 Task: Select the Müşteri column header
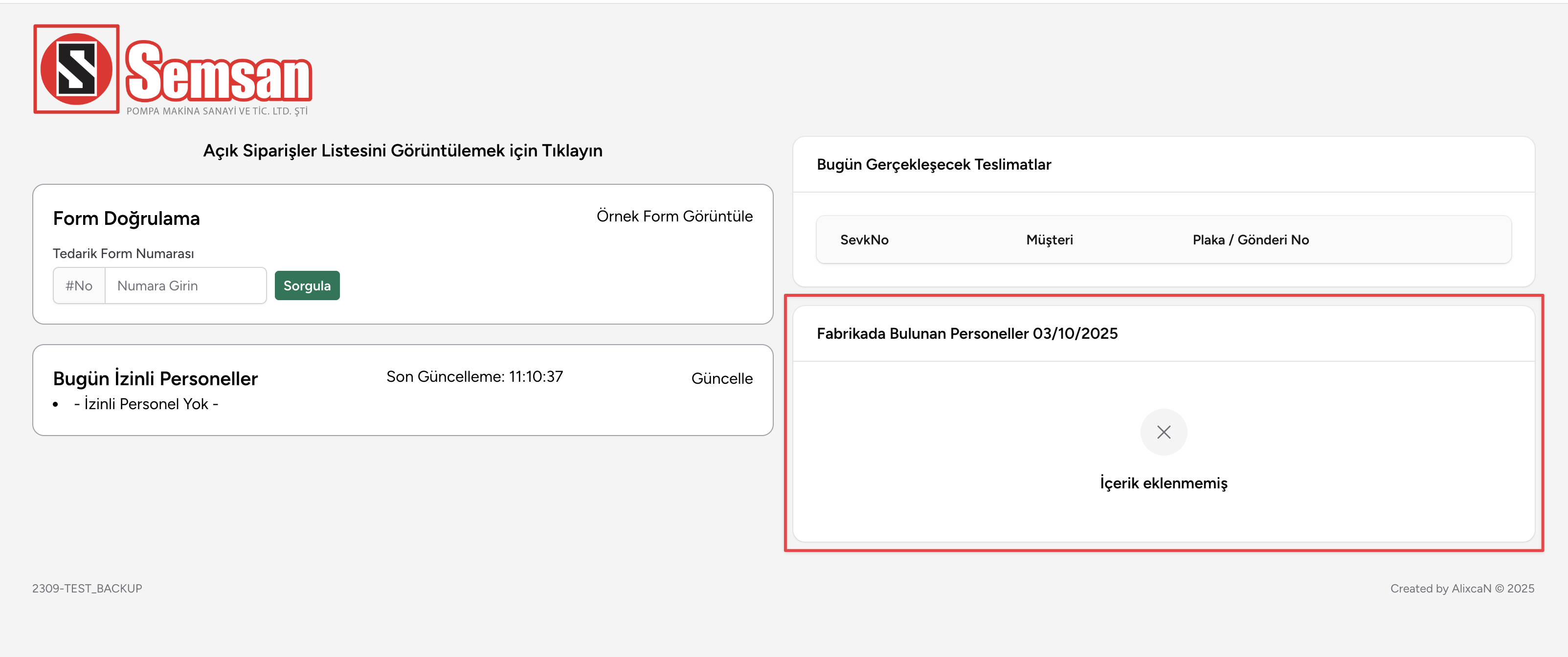point(1050,240)
